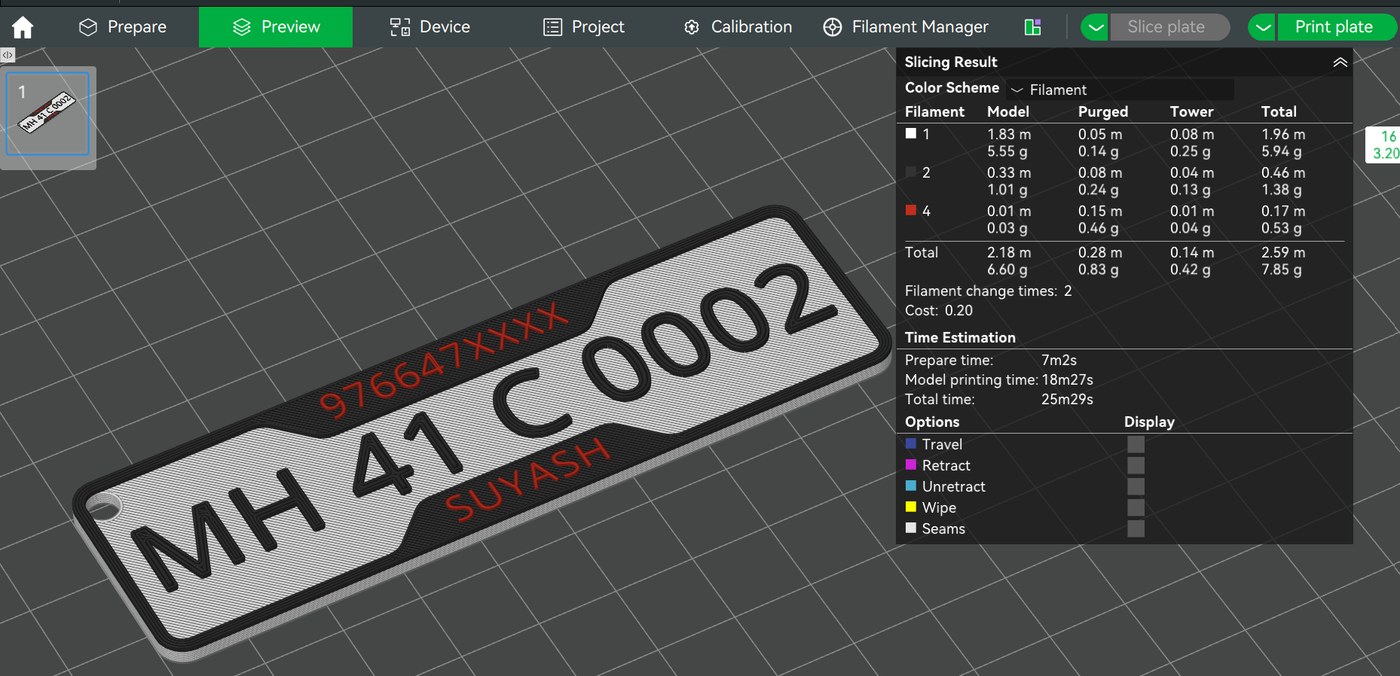This screenshot has width=1400, height=676.
Task: Go to the Home screen icon
Action: coord(22,27)
